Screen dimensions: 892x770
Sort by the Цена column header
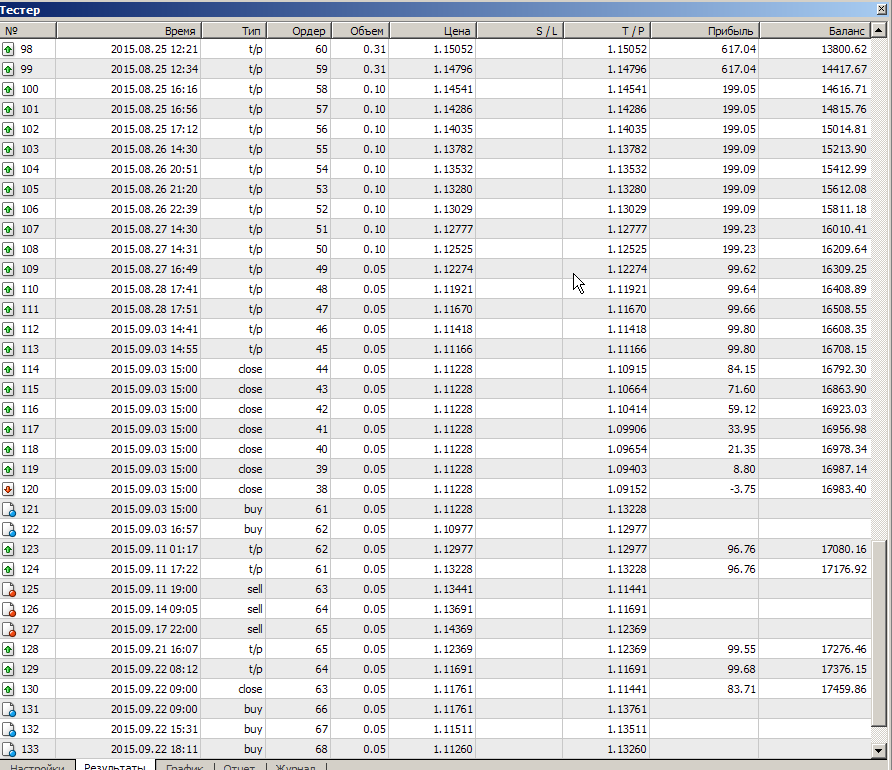(x=433, y=31)
